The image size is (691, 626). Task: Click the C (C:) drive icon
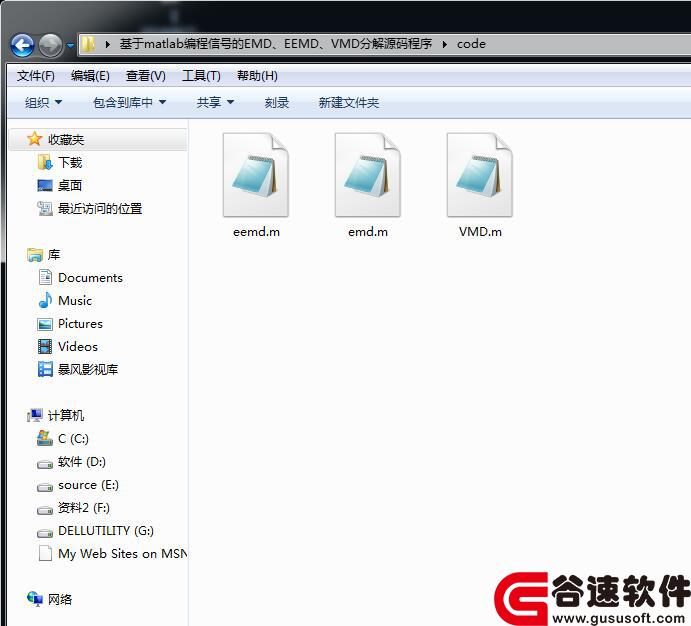[x=45, y=438]
